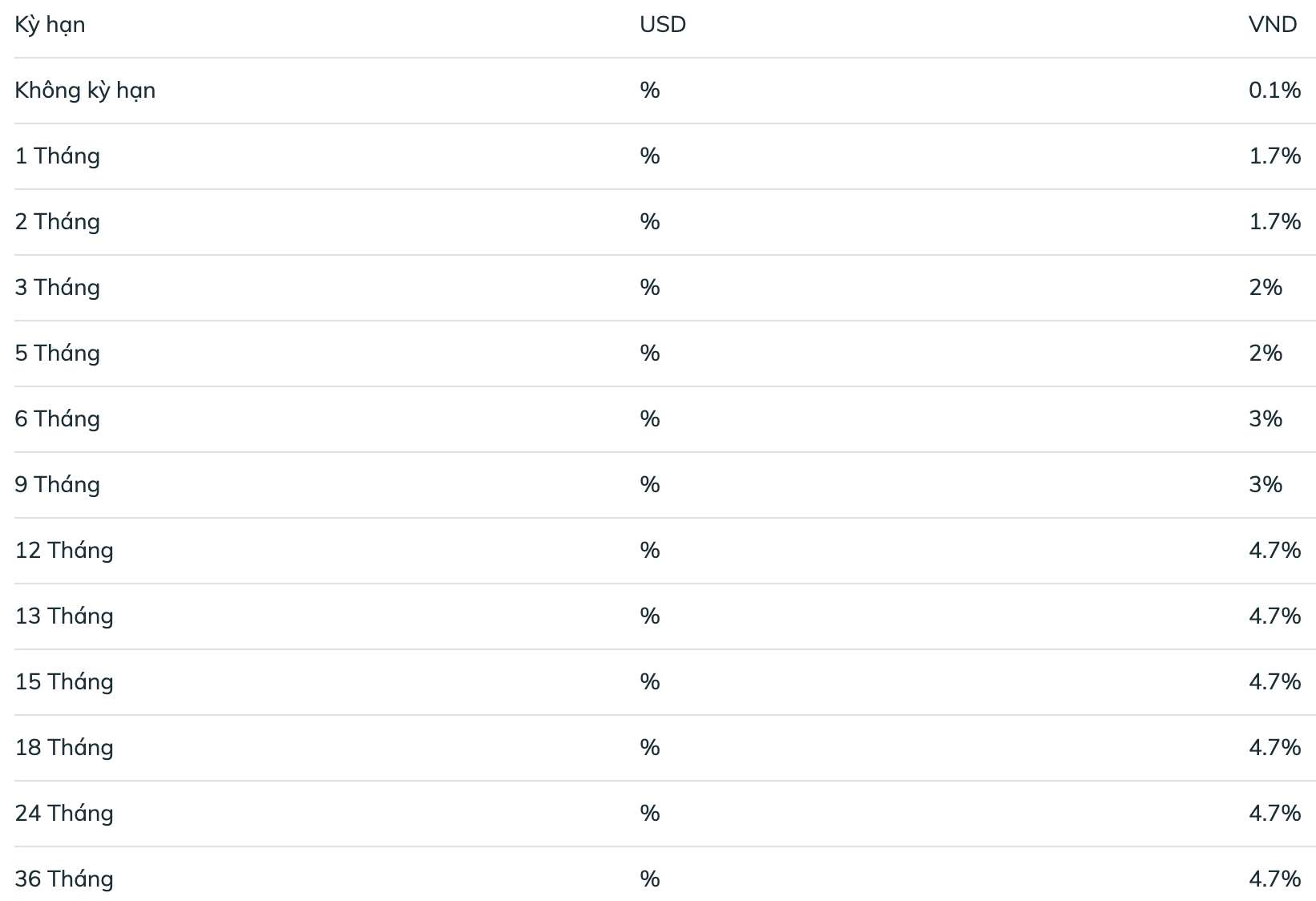Click USD rate cell for 12 Tháng

[x=650, y=550]
